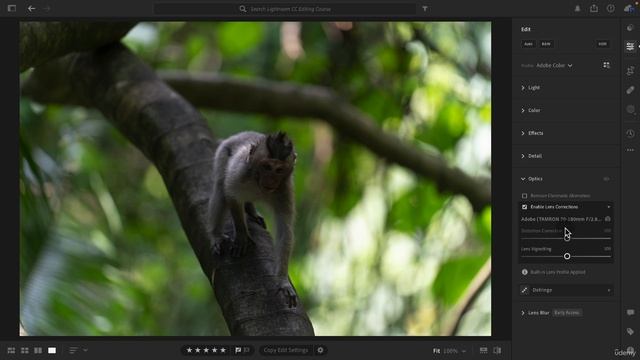
Task: Uncheck Enable Lens Corrections checkbox
Action: click(x=524, y=207)
